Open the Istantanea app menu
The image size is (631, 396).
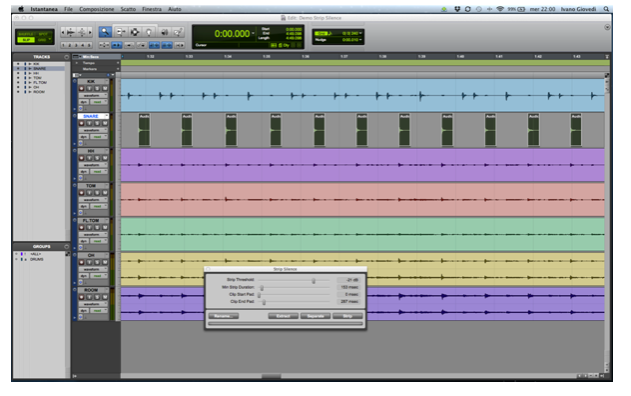point(44,9)
